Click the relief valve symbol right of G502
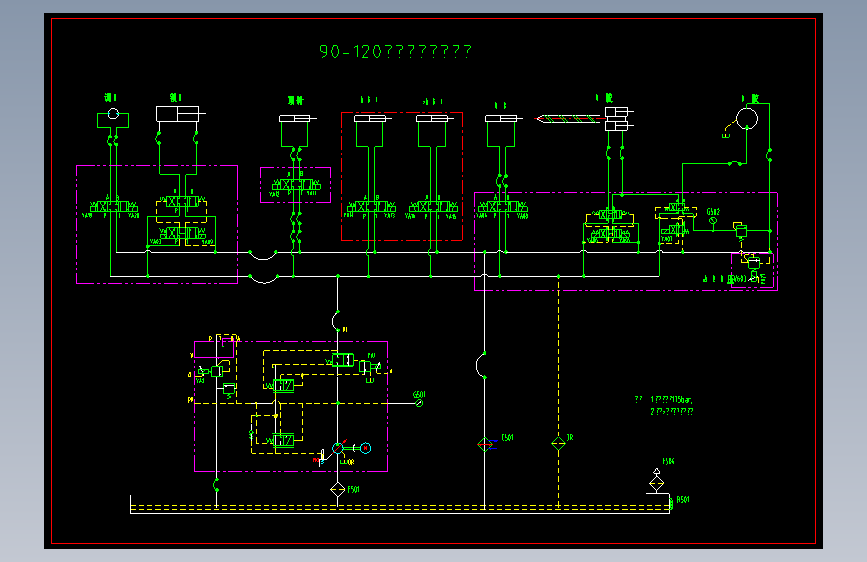 (x=740, y=230)
